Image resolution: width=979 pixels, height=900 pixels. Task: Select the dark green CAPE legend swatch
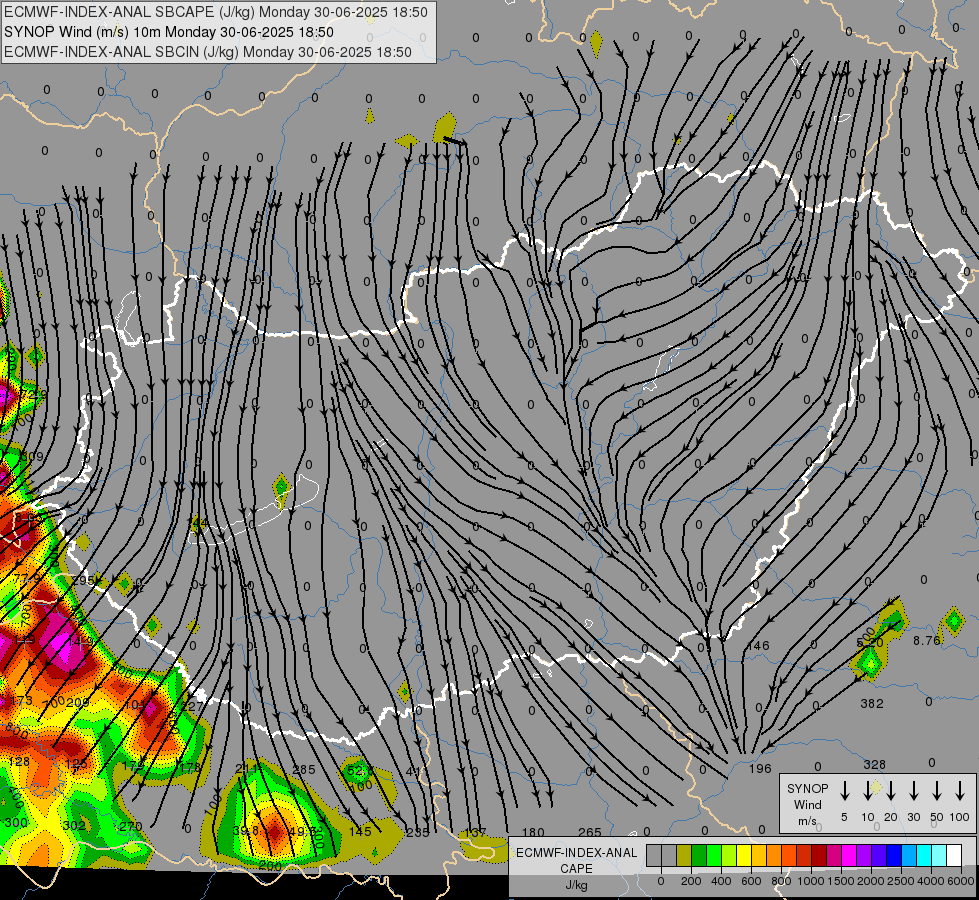coord(699,855)
